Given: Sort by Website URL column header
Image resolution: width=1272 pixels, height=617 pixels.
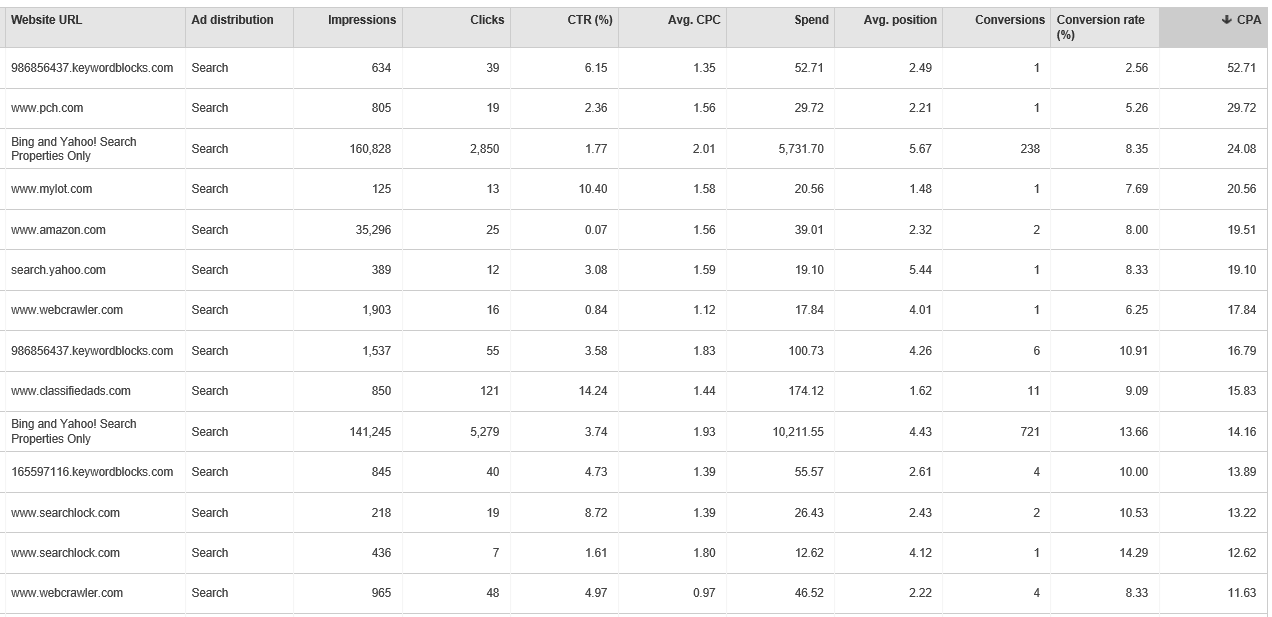Looking at the screenshot, I should click(x=47, y=20).
